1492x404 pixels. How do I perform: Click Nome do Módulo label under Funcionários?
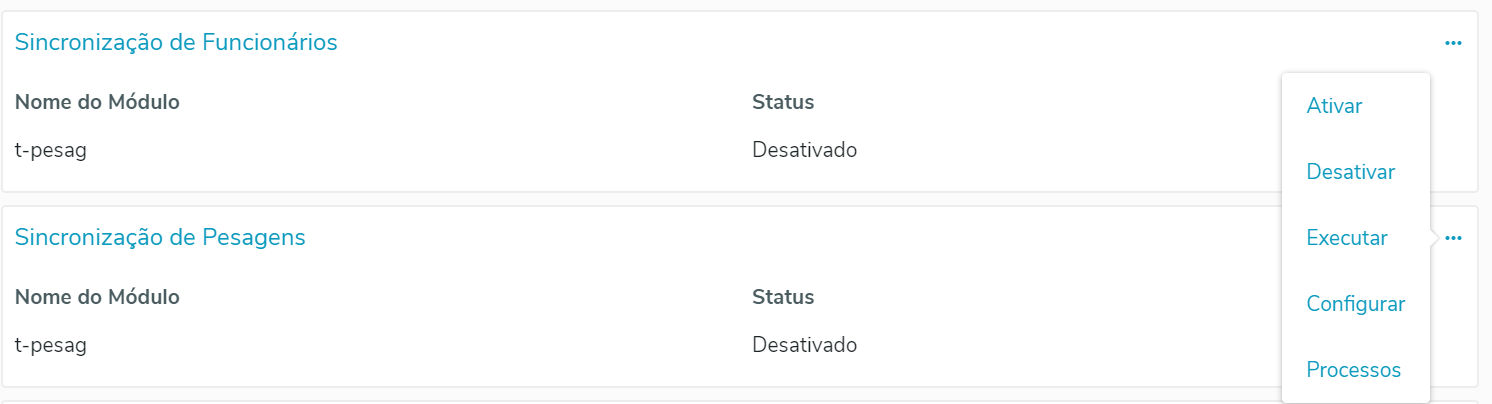coord(97,102)
